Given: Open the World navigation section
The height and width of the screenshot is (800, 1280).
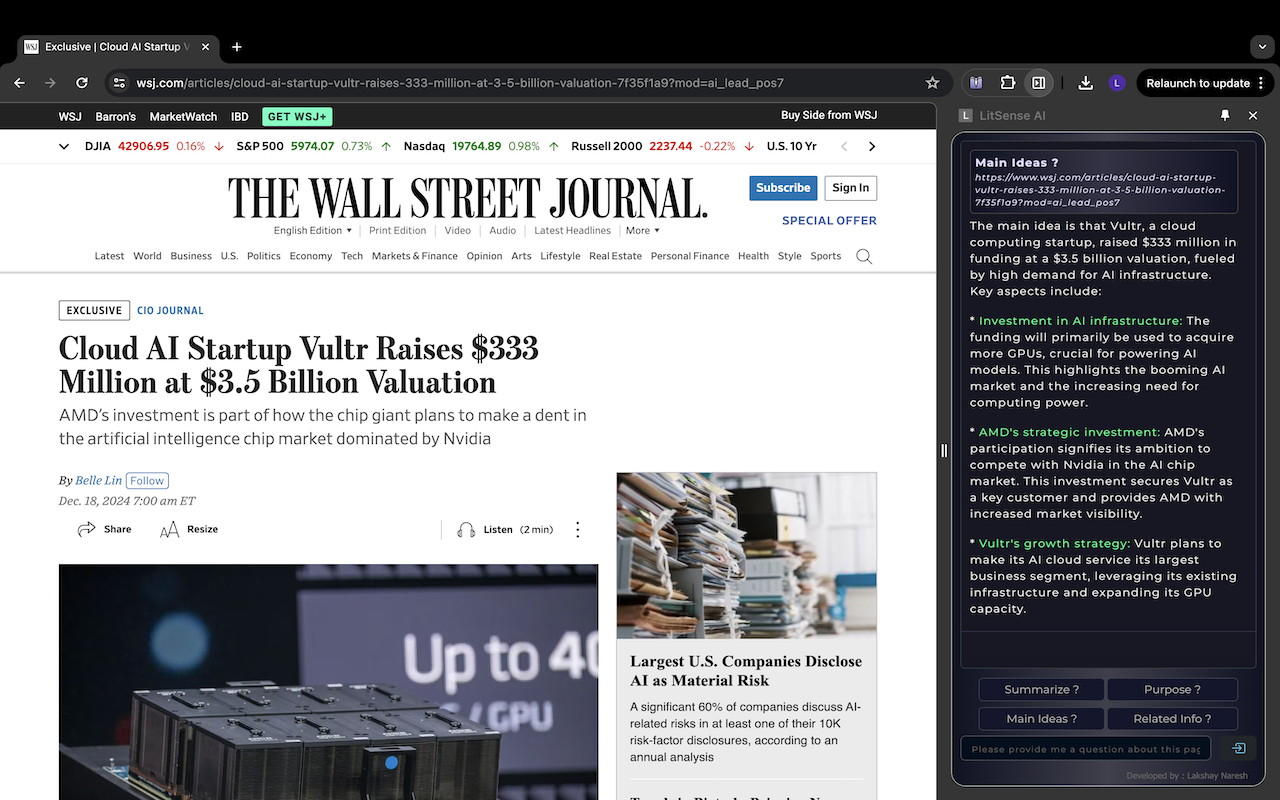Looking at the screenshot, I should pos(147,256).
